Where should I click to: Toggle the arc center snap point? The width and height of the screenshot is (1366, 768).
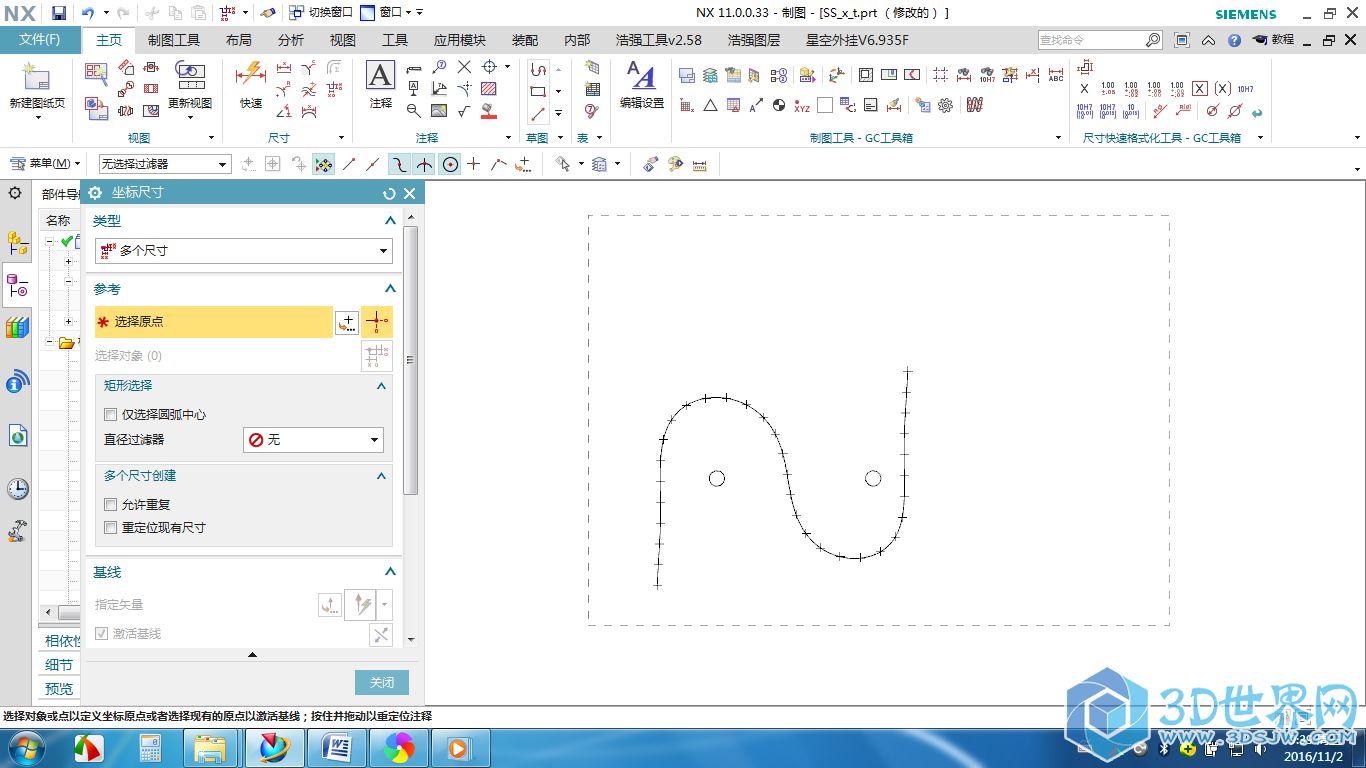tap(451, 164)
